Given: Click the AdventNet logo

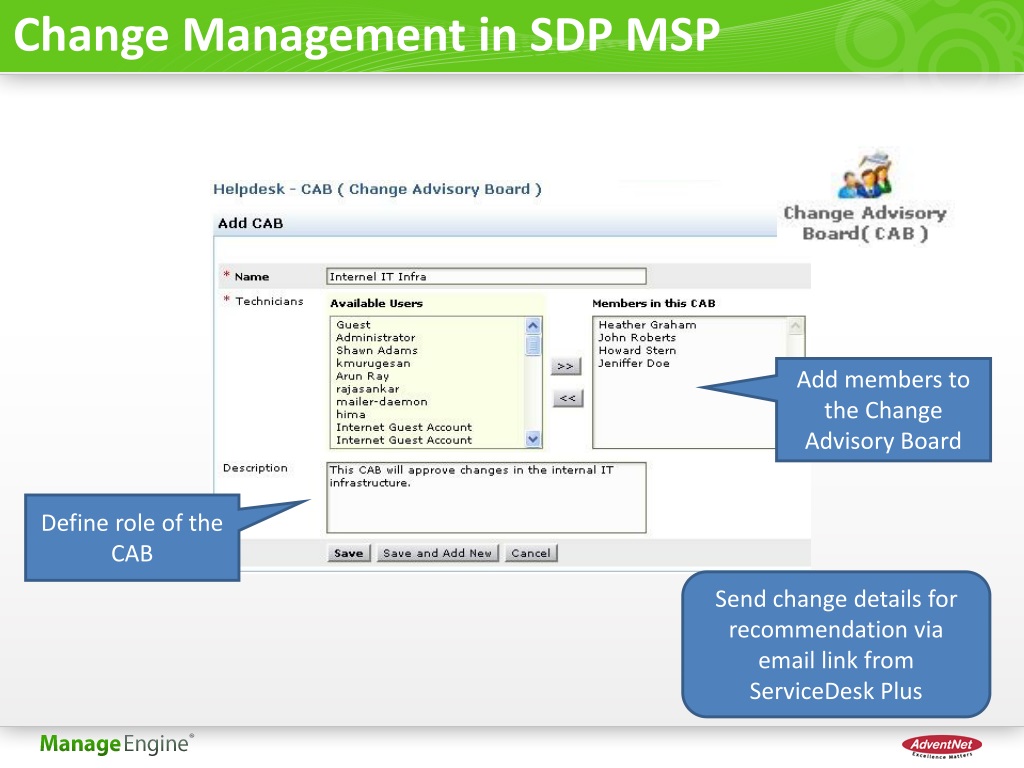Looking at the screenshot, I should (x=941, y=746).
